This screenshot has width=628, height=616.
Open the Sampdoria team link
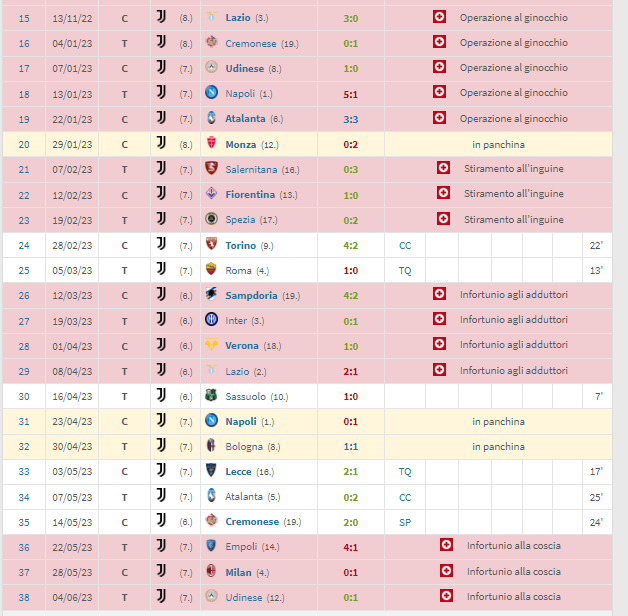pos(252,296)
